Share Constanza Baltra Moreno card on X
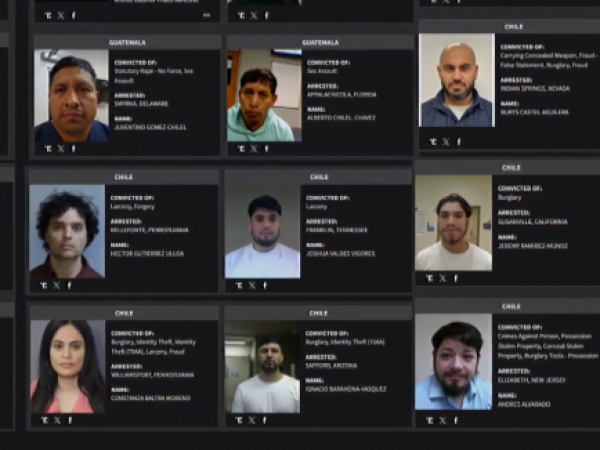 pyautogui.click(x=57, y=420)
